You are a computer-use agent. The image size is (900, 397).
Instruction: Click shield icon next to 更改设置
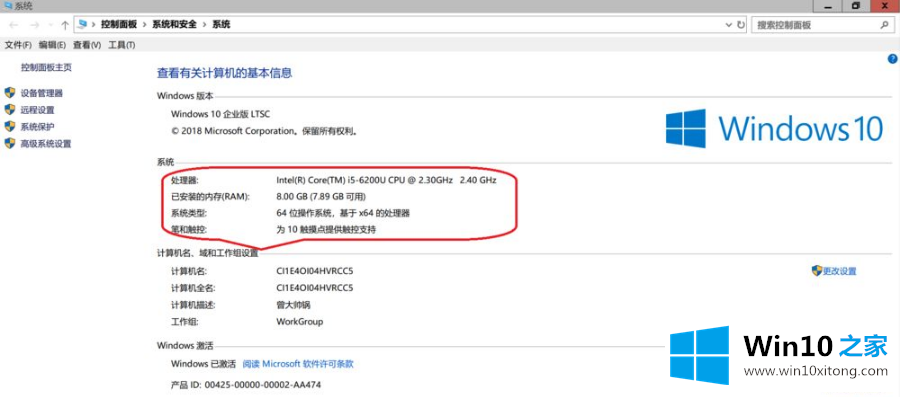click(x=817, y=271)
